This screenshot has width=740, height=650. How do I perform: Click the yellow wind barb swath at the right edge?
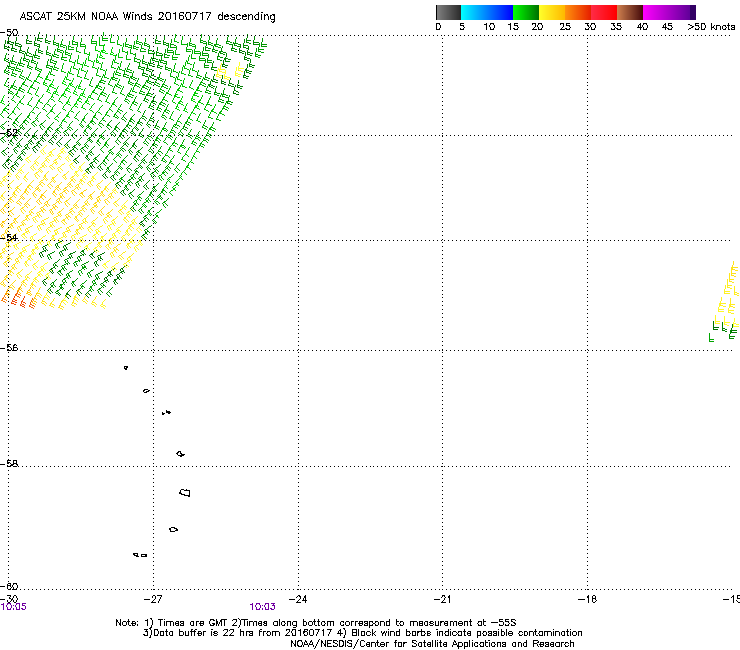pyautogui.click(x=729, y=293)
